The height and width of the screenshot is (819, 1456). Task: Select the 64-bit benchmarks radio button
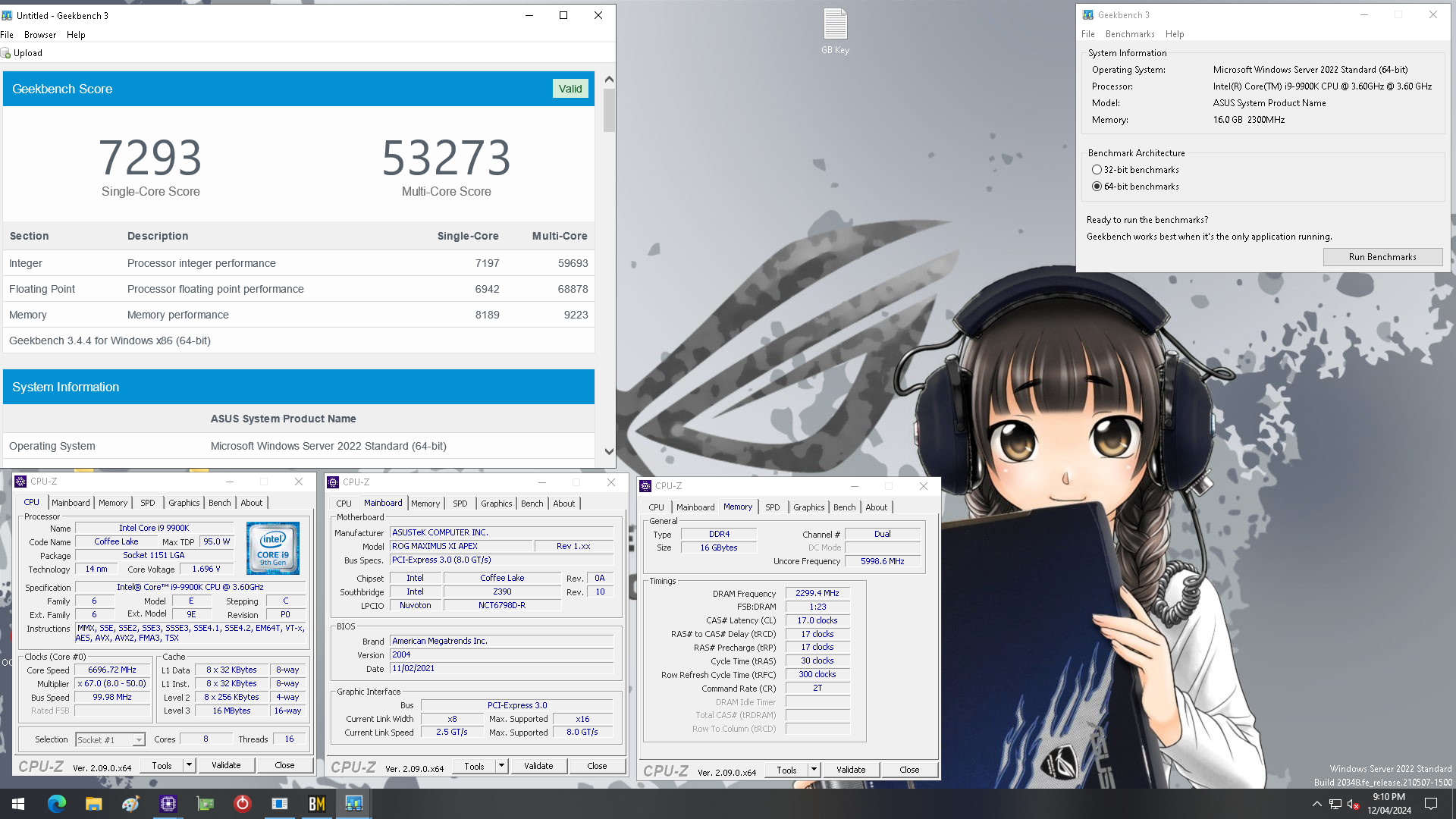point(1097,187)
